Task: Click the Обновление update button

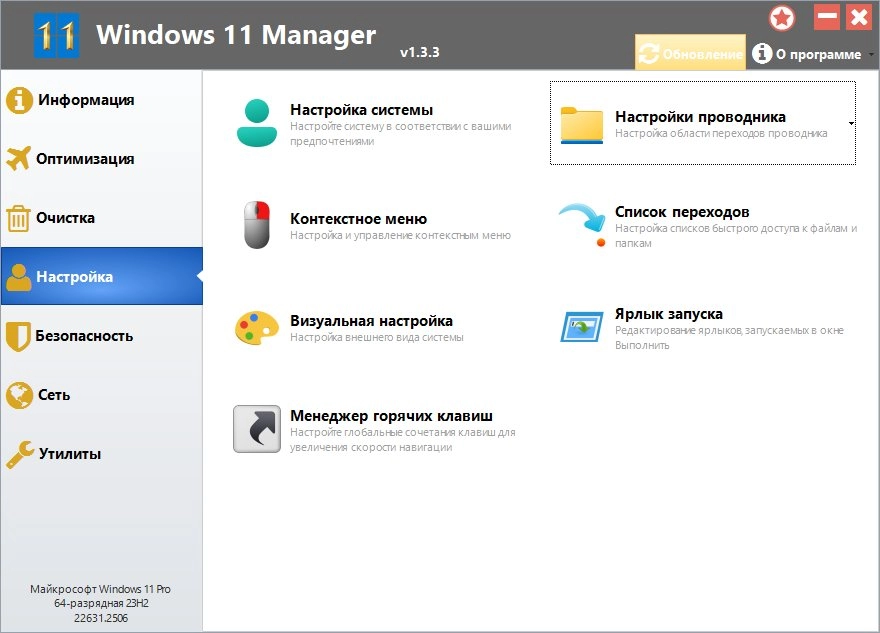Action: coord(690,52)
